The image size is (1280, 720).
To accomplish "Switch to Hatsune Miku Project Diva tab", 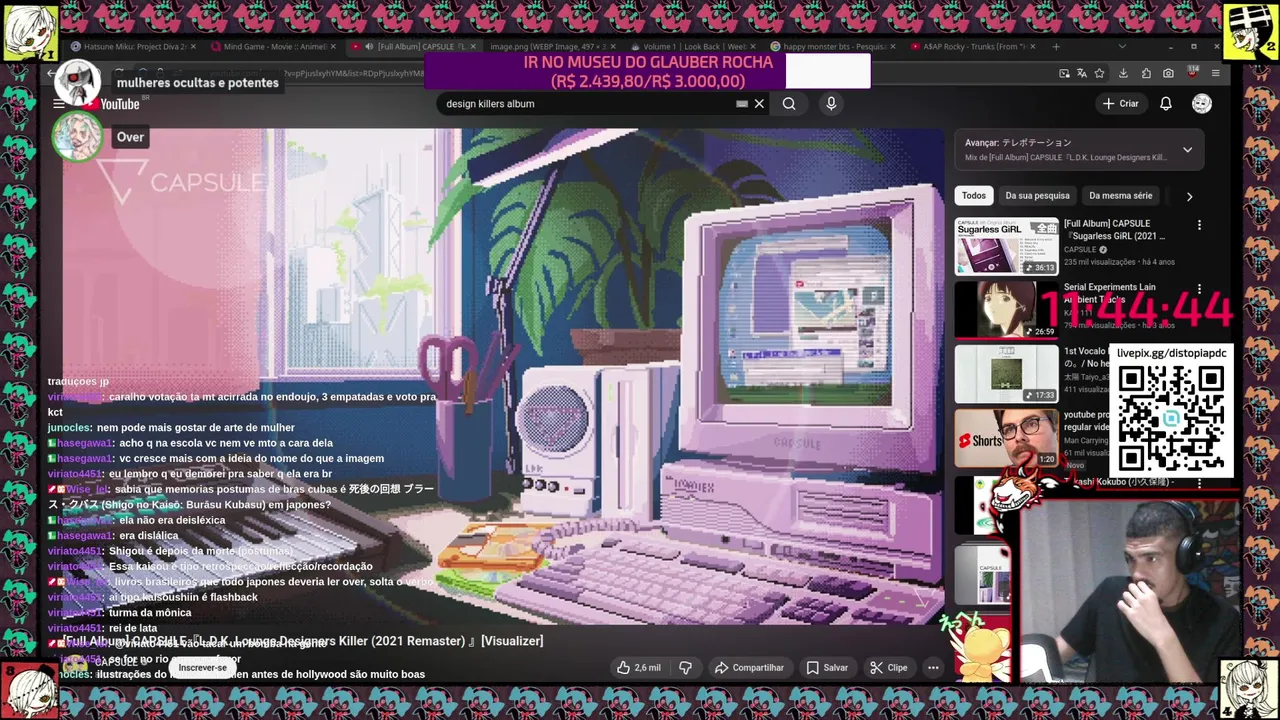I will [131, 47].
